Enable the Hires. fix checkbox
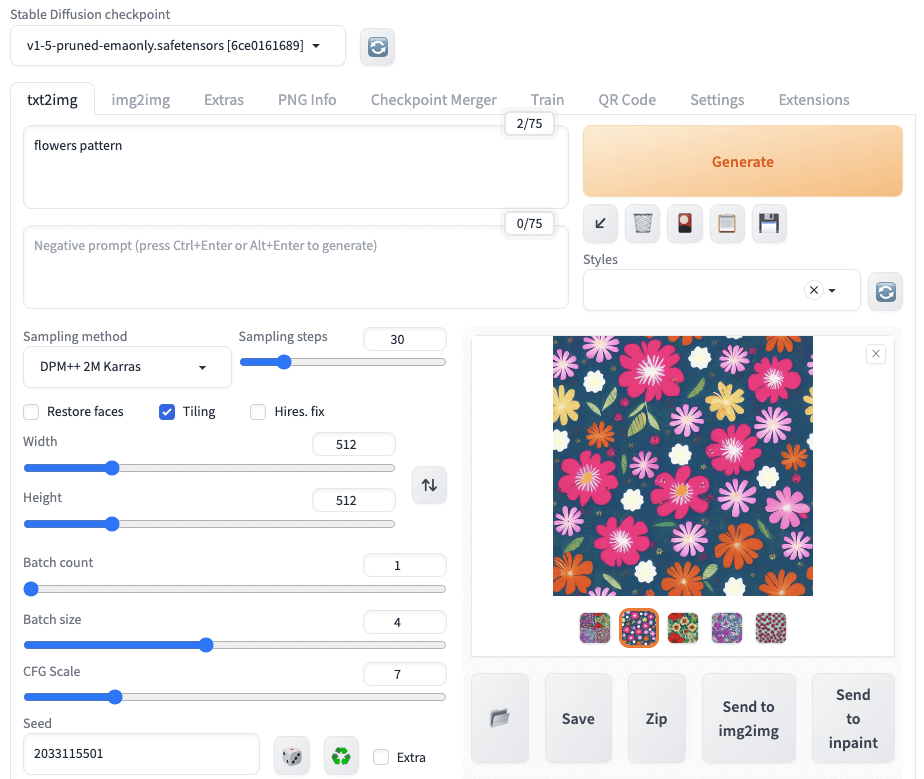 [258, 412]
